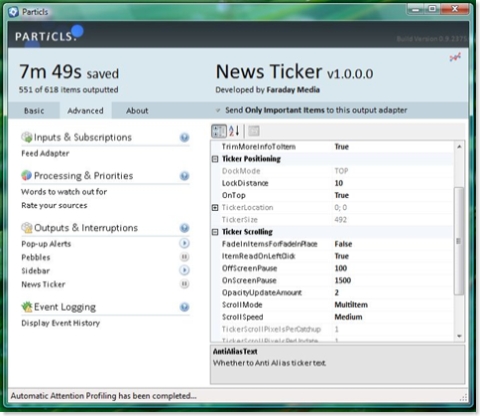
Task: Open the Pebbles output
Action: (36, 257)
